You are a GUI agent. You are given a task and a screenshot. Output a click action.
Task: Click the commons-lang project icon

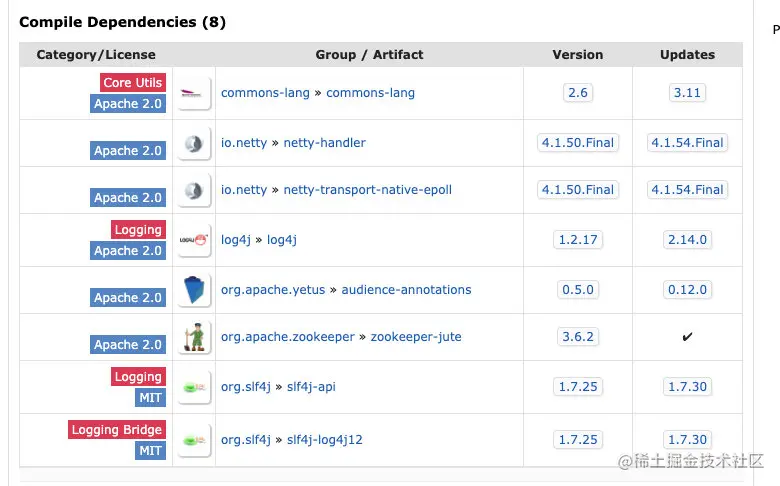pos(194,93)
